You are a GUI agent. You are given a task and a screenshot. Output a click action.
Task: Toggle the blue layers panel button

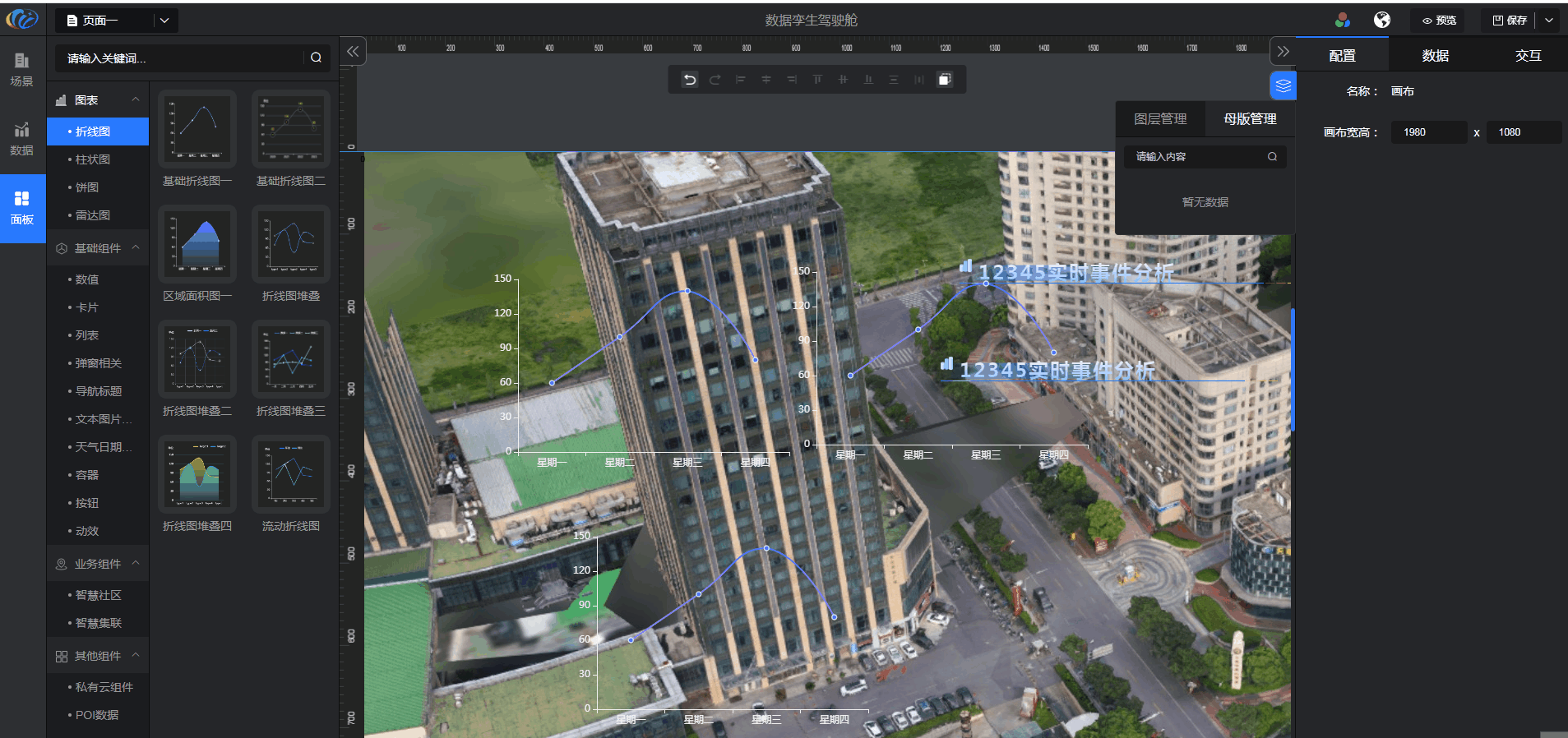[1283, 86]
